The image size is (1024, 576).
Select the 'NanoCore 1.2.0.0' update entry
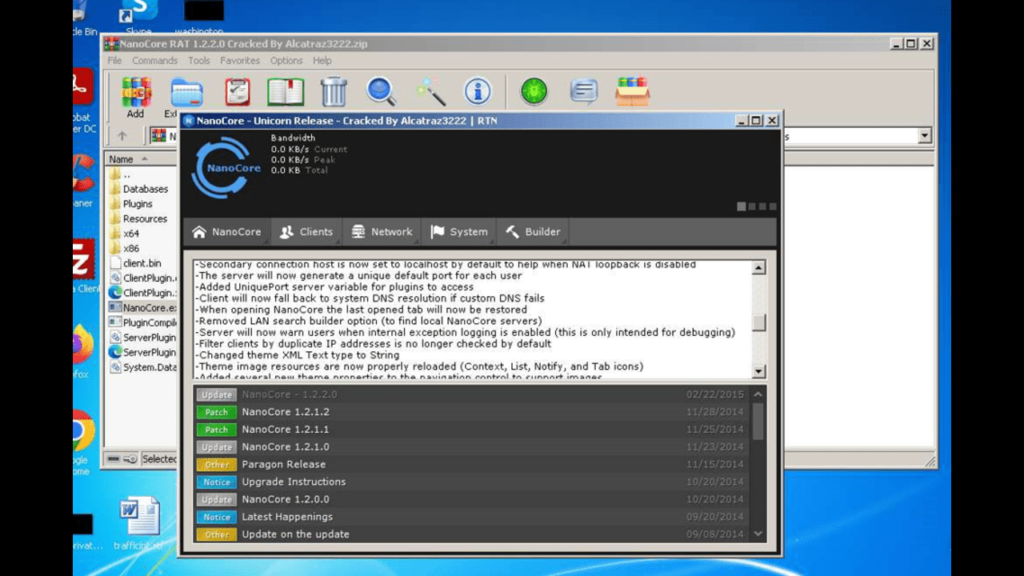tap(472, 499)
